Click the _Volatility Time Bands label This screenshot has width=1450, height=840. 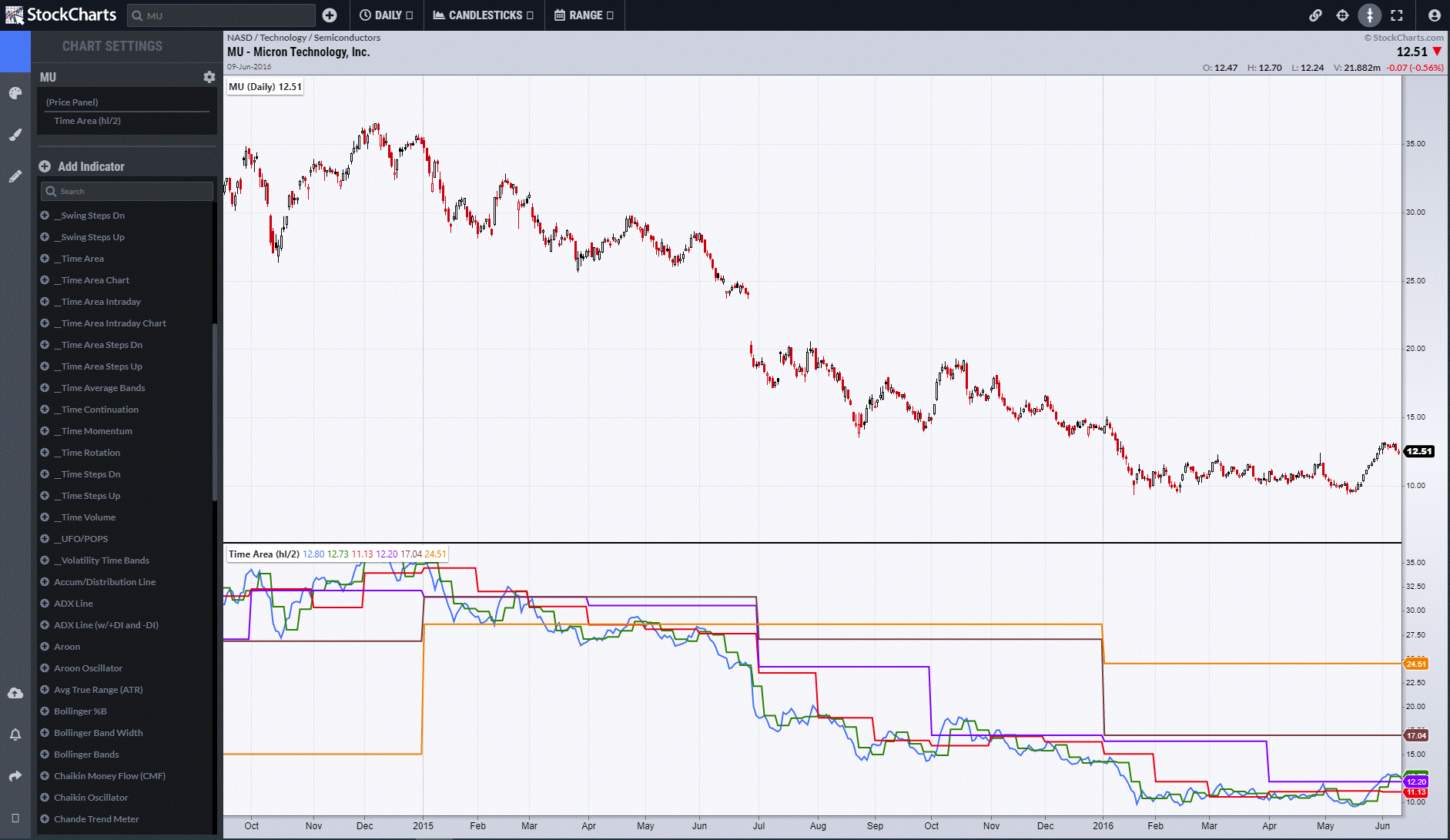(102, 561)
